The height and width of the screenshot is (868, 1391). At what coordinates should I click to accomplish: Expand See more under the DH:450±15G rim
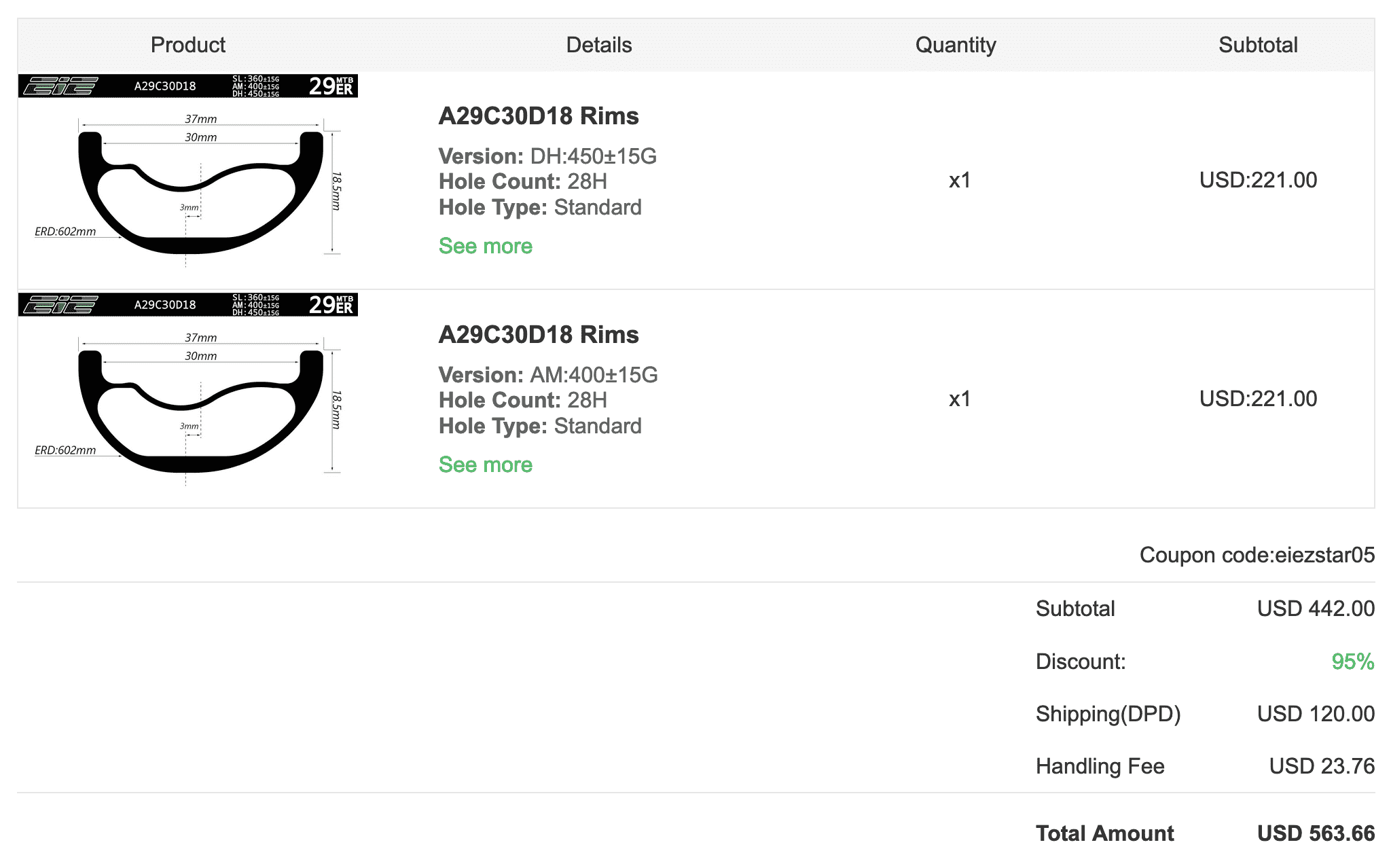pyautogui.click(x=485, y=246)
